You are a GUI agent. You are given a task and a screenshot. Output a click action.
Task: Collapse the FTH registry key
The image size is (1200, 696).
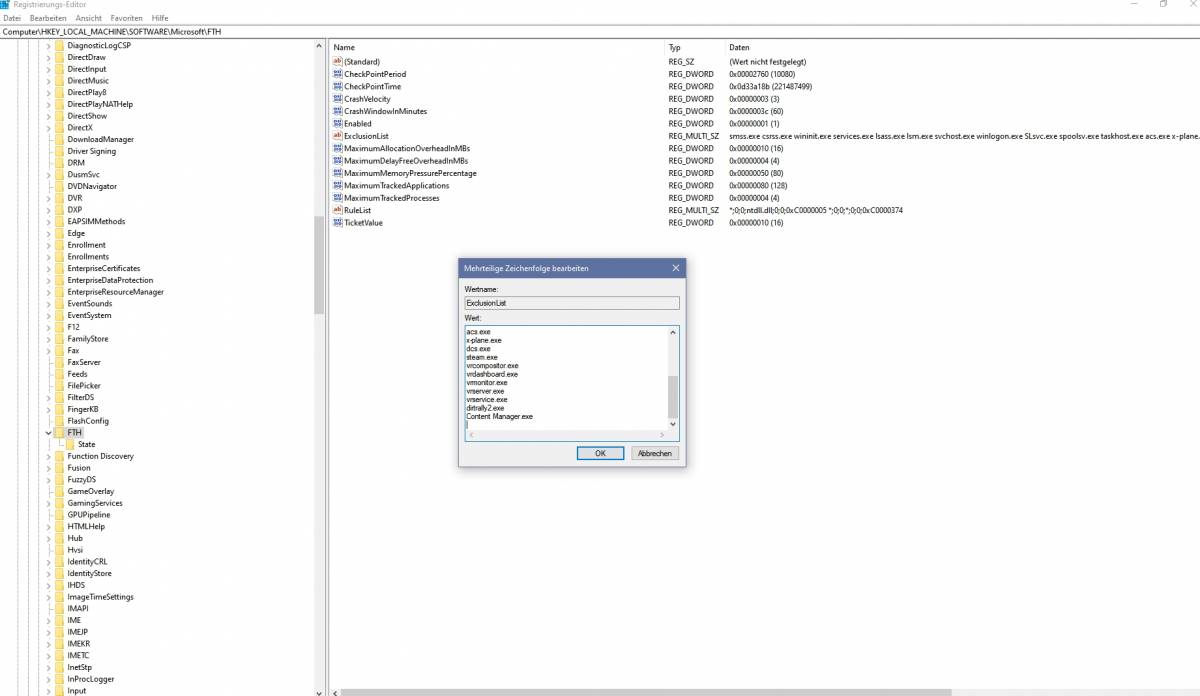[x=48, y=433]
